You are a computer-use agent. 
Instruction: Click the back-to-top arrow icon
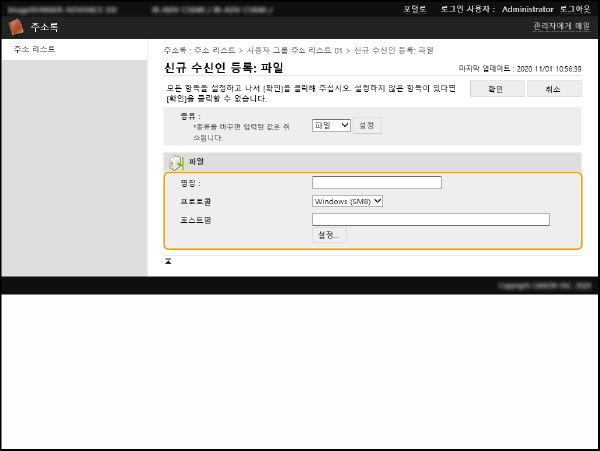pyautogui.click(x=168, y=260)
